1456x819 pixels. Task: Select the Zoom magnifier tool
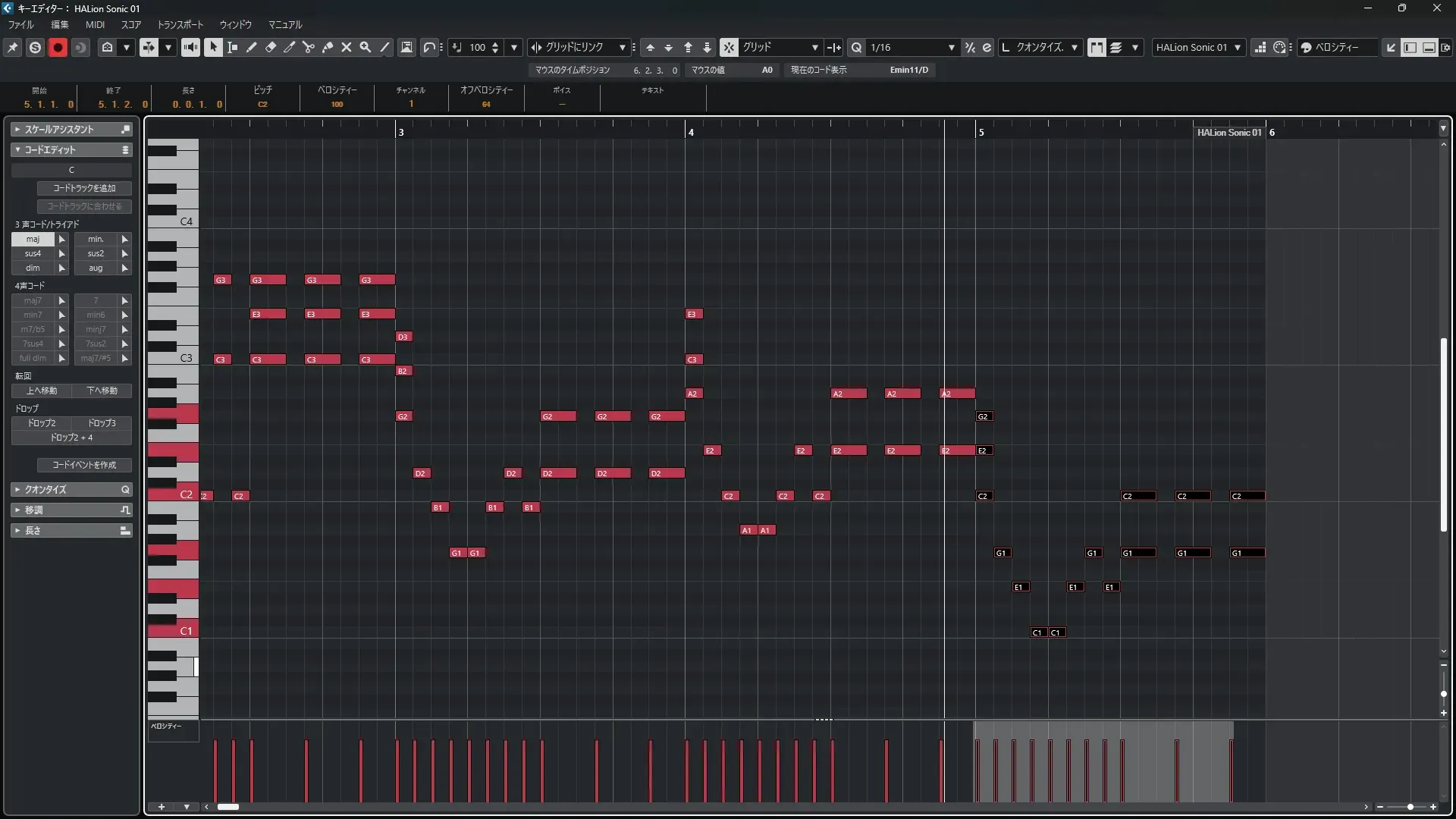365,47
